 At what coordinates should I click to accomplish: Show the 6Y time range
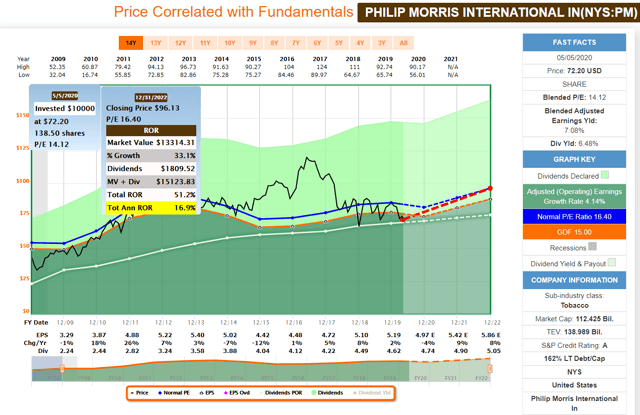pyautogui.click(x=317, y=43)
